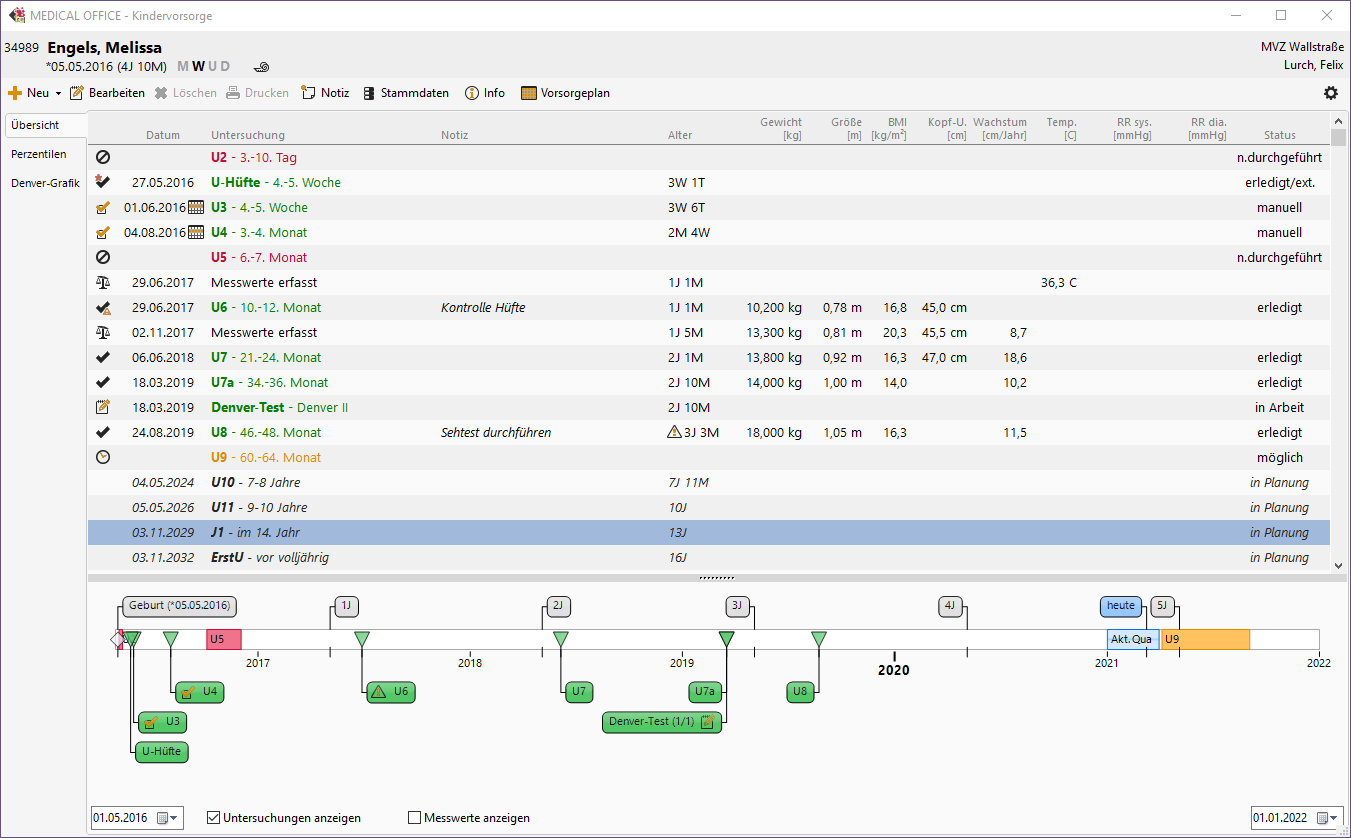
Task: Click the calendar icon next to 04.08.2016
Action: pyautogui.click(x=196, y=232)
